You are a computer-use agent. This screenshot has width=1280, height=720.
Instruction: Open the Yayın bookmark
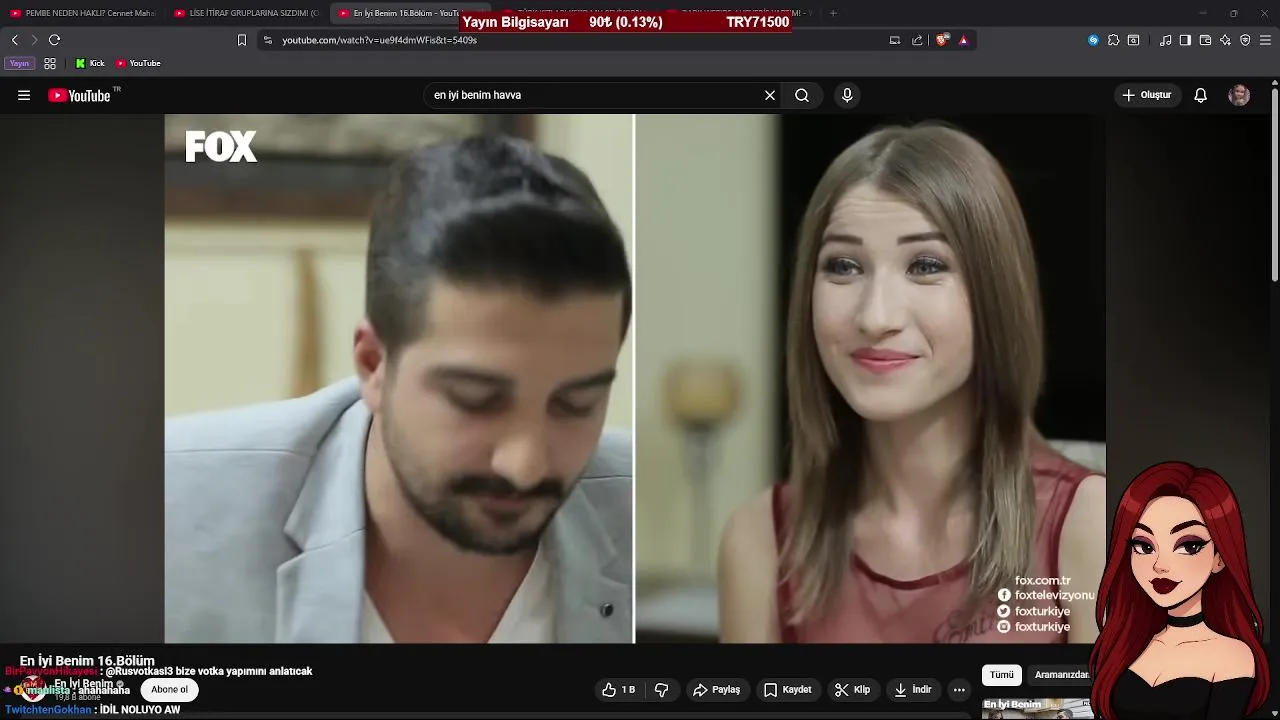pyautogui.click(x=19, y=63)
